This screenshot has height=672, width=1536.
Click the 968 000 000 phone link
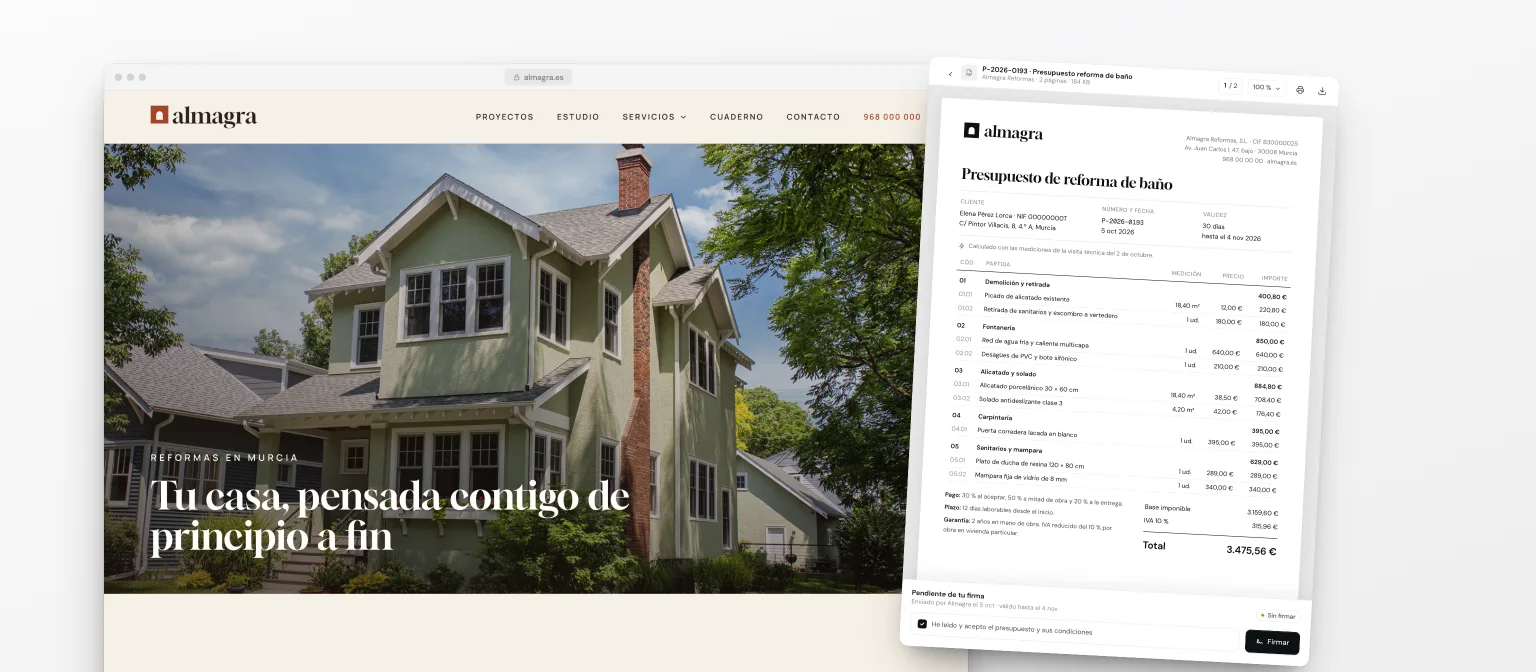(892, 117)
